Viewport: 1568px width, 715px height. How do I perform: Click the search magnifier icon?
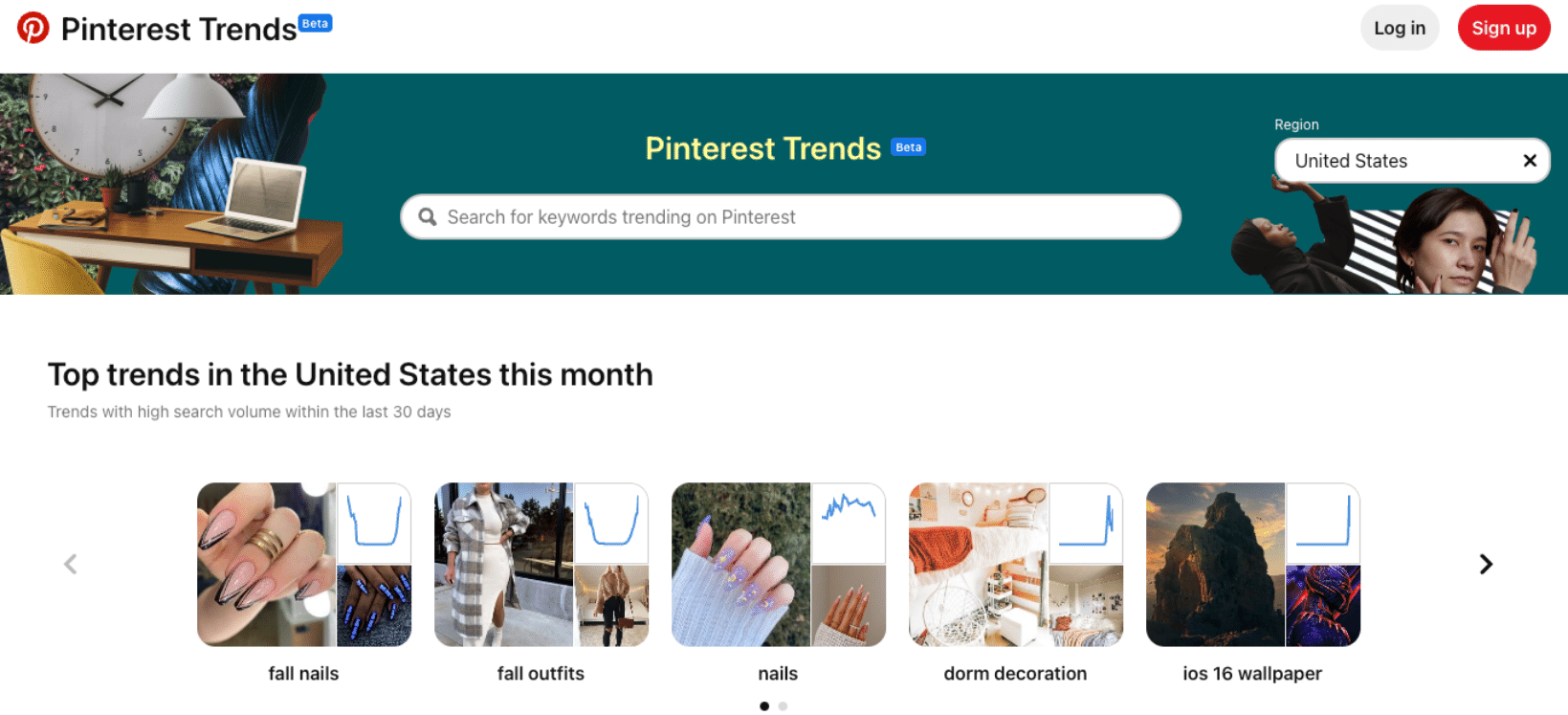tap(428, 217)
